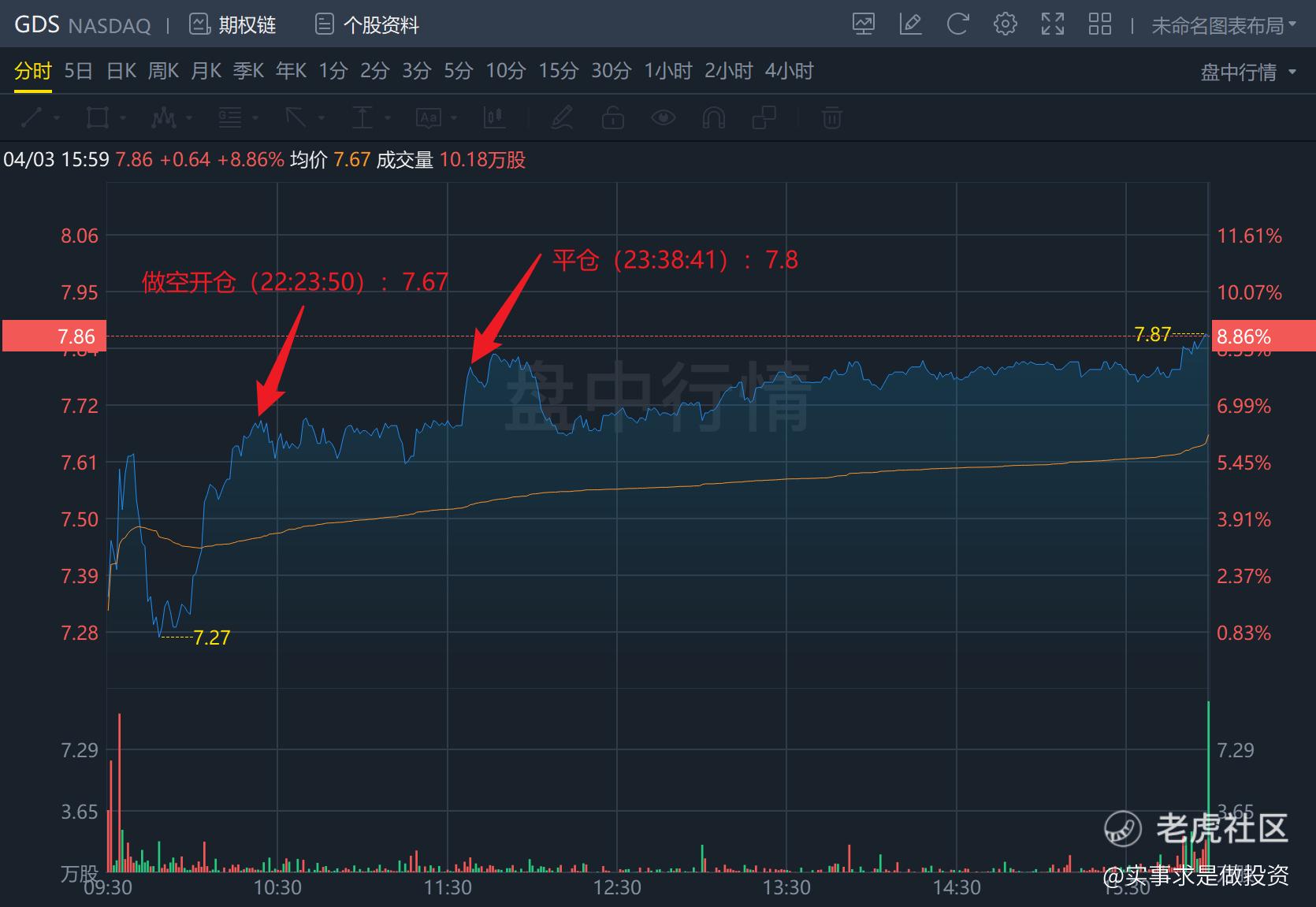Image resolution: width=1316 pixels, height=907 pixels.
Task: Click the 11.61% percentage axis label
Action: point(1249,236)
